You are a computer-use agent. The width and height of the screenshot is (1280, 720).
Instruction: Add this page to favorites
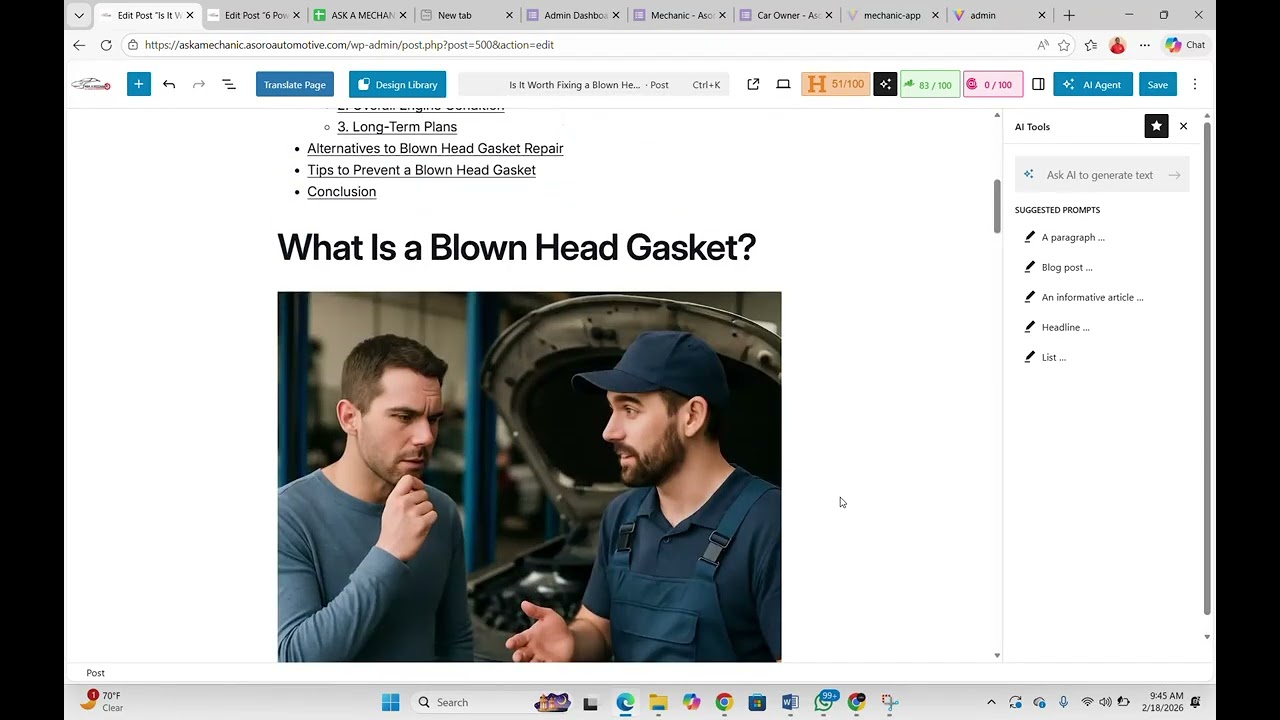tap(1064, 45)
